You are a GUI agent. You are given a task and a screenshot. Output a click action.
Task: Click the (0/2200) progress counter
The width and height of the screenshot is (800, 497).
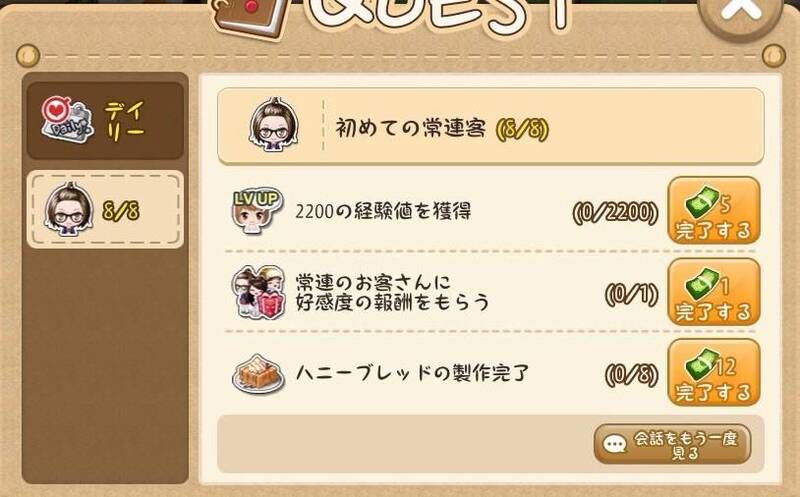pos(616,212)
